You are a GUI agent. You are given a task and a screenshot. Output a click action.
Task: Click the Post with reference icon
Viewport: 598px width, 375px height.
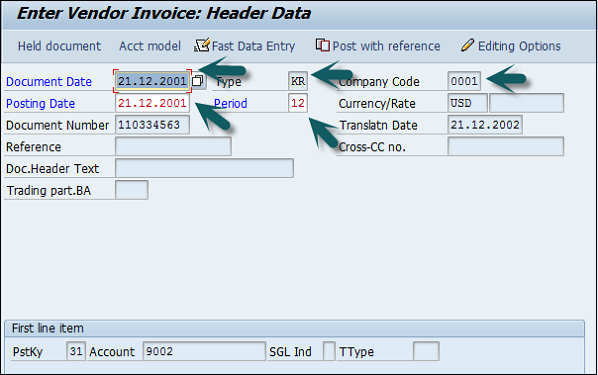pos(323,45)
